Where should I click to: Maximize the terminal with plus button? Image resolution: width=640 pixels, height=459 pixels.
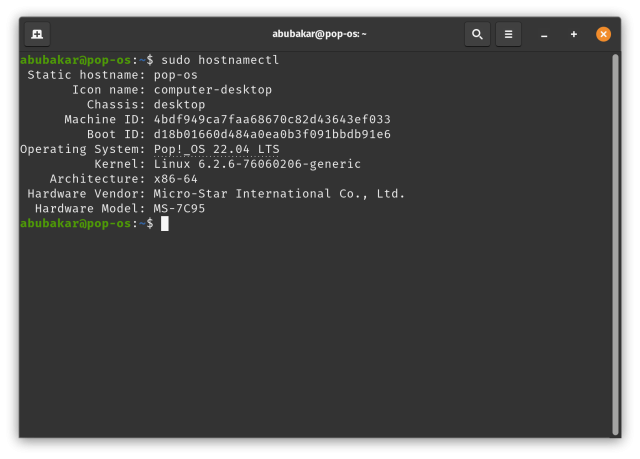point(574,34)
